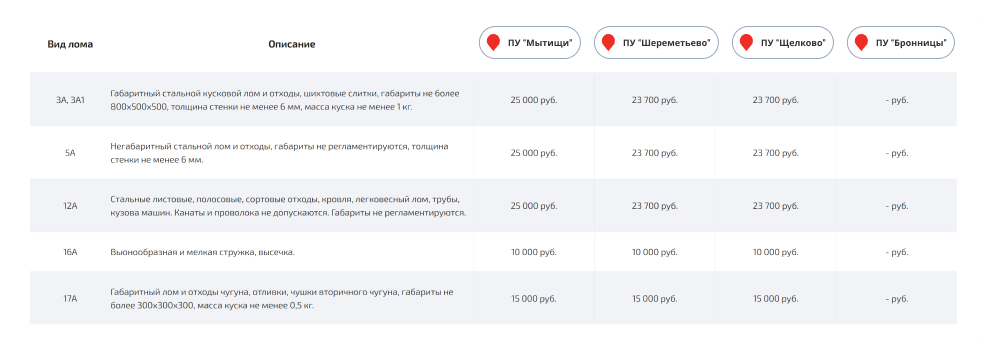
Task: Select the 17А scrap type cell
Action: (x=70, y=299)
